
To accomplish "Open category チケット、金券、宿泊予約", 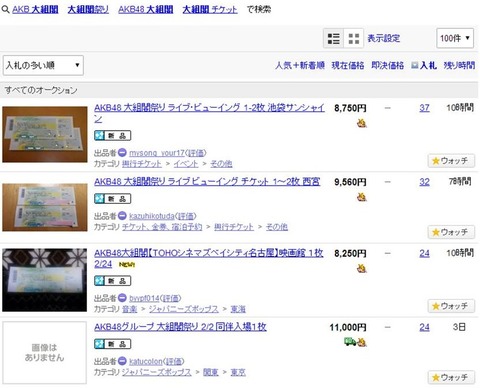I will click(162, 227).
